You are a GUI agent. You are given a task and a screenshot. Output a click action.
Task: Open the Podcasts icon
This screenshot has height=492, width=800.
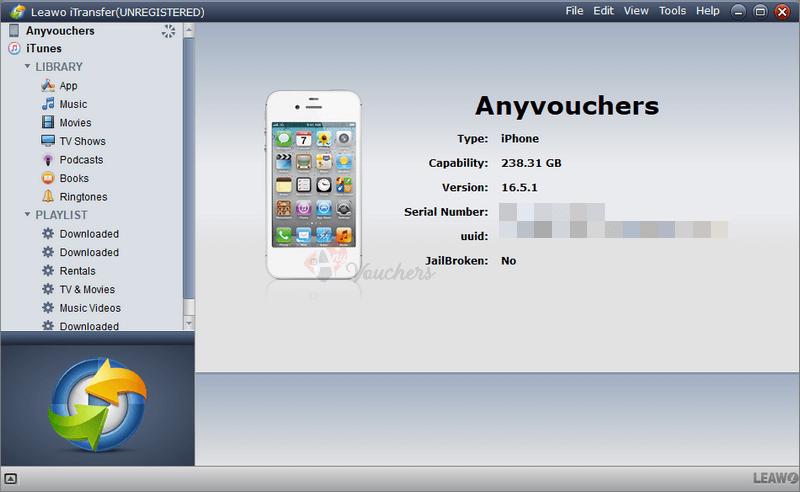[48, 160]
